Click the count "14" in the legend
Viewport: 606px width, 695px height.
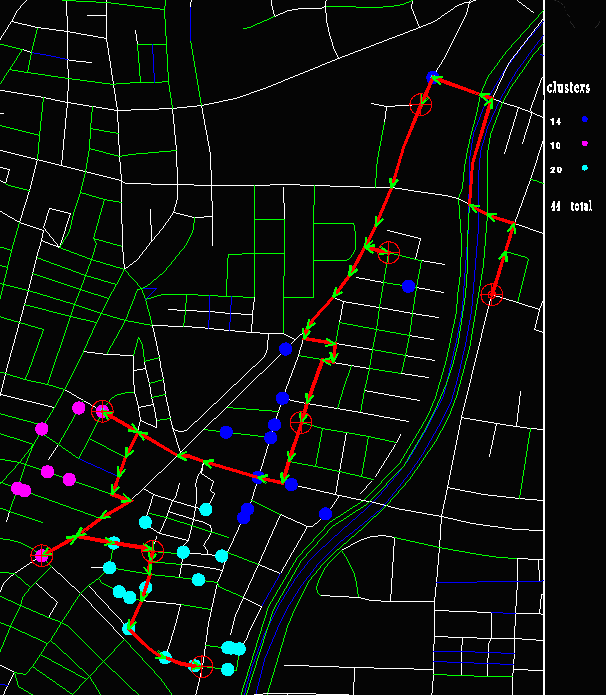(x=555, y=121)
